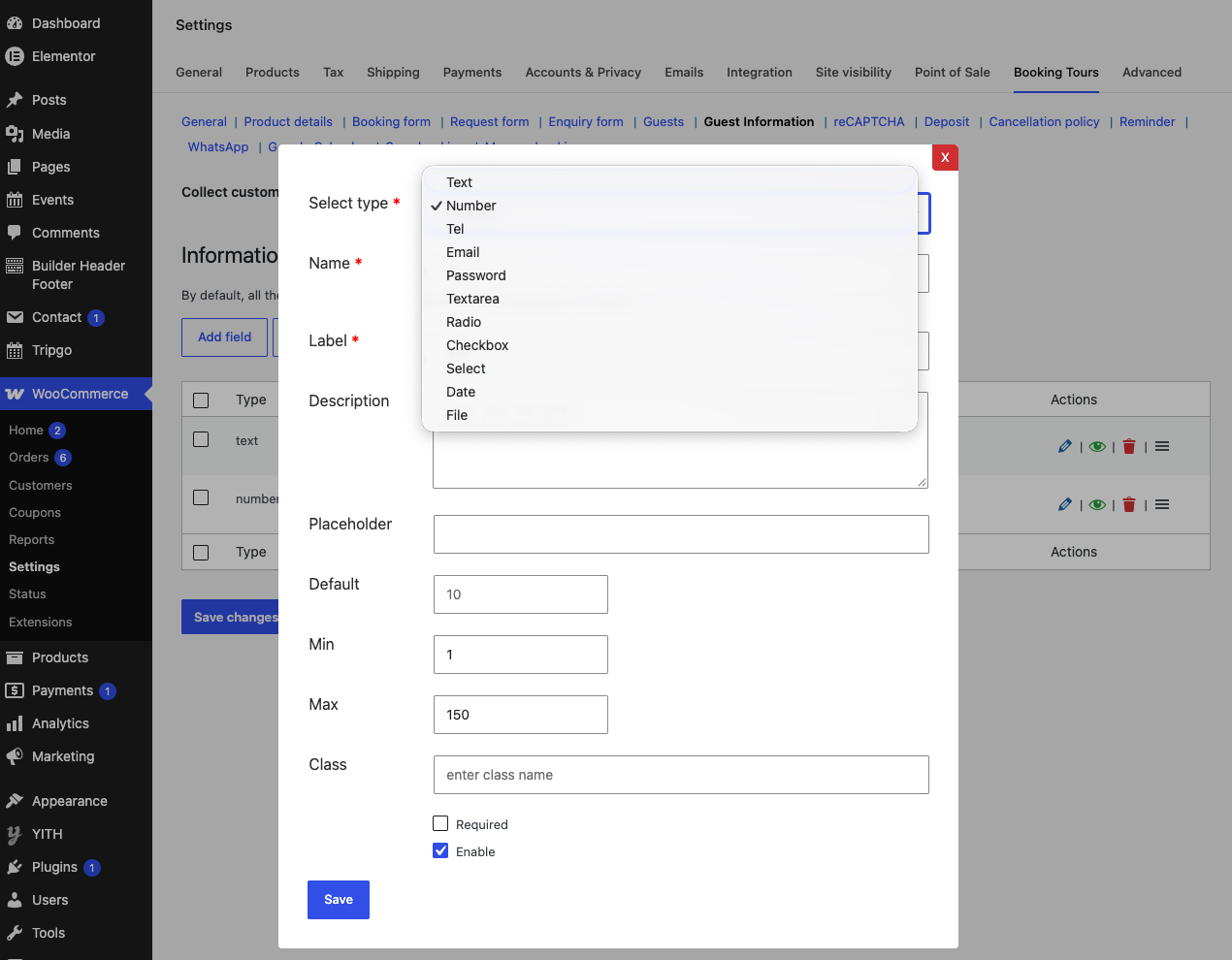Click the Payments dollar icon

coord(15,690)
